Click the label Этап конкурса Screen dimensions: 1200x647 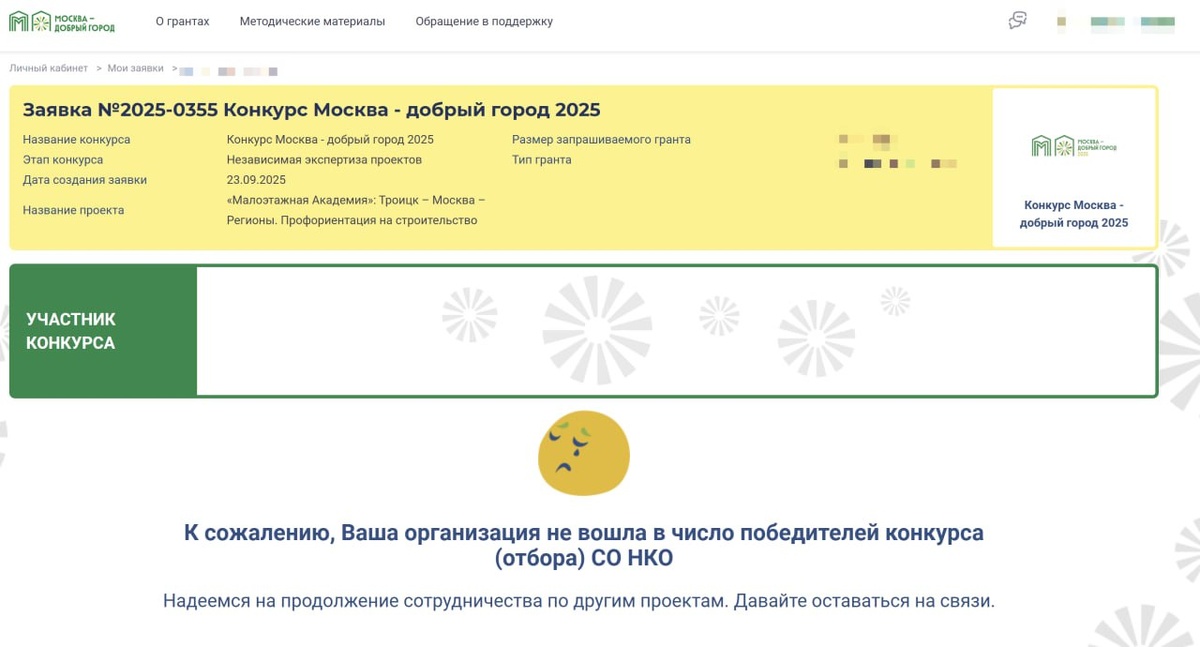[63, 160]
